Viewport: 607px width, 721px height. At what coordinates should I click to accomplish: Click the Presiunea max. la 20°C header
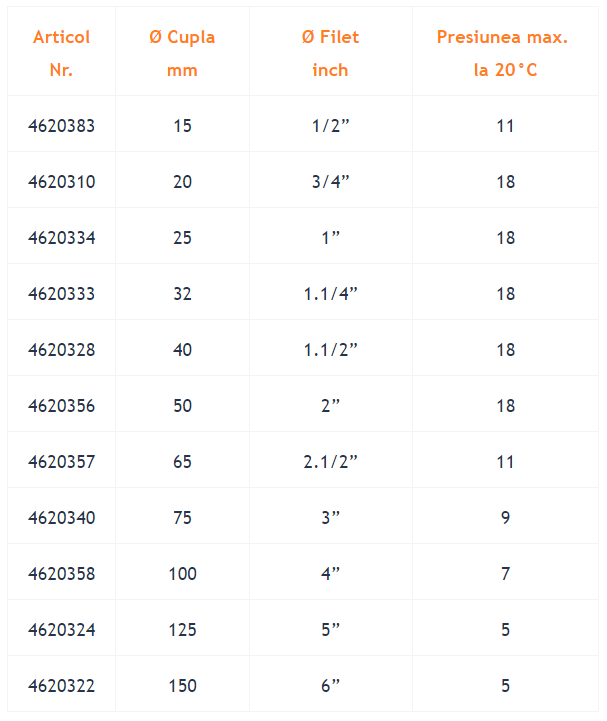(504, 53)
